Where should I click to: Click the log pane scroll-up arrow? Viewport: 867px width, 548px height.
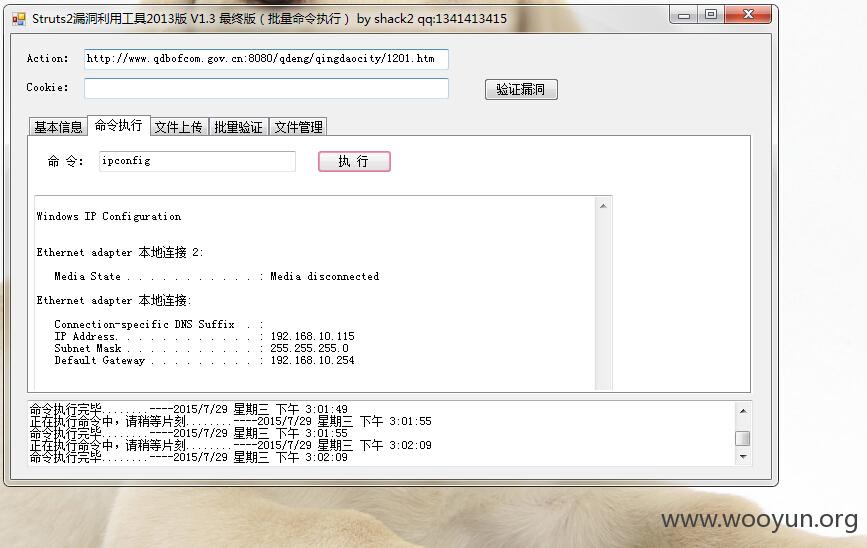click(x=743, y=411)
